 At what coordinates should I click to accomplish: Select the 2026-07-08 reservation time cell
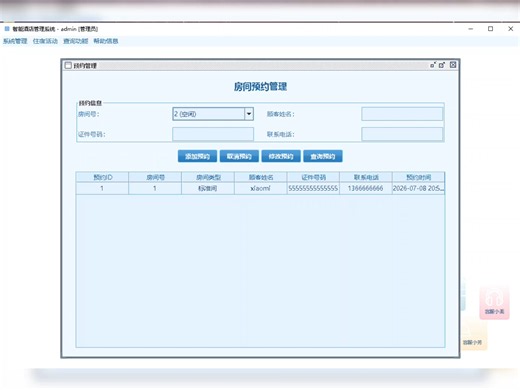[418, 188]
